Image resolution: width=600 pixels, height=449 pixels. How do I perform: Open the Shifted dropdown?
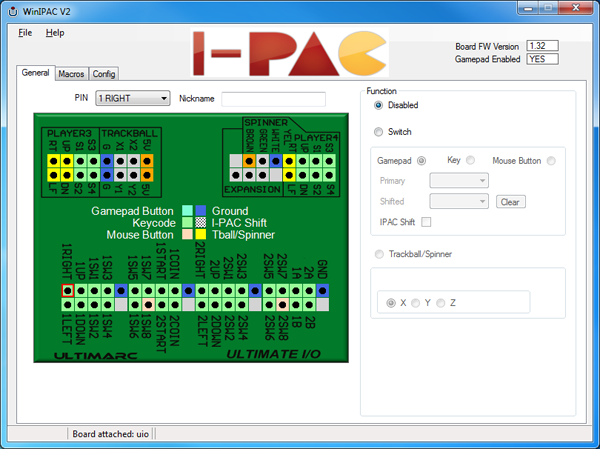(459, 201)
